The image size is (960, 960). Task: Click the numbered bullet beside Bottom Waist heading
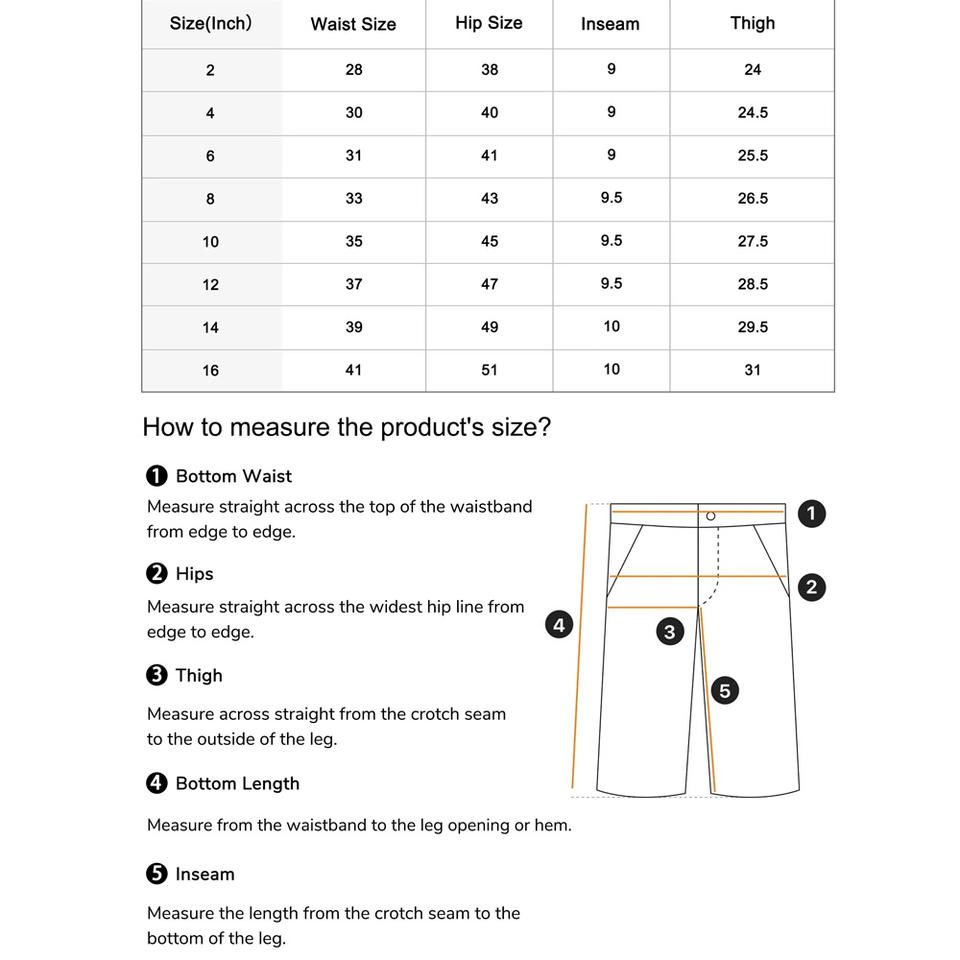pyautogui.click(x=157, y=476)
